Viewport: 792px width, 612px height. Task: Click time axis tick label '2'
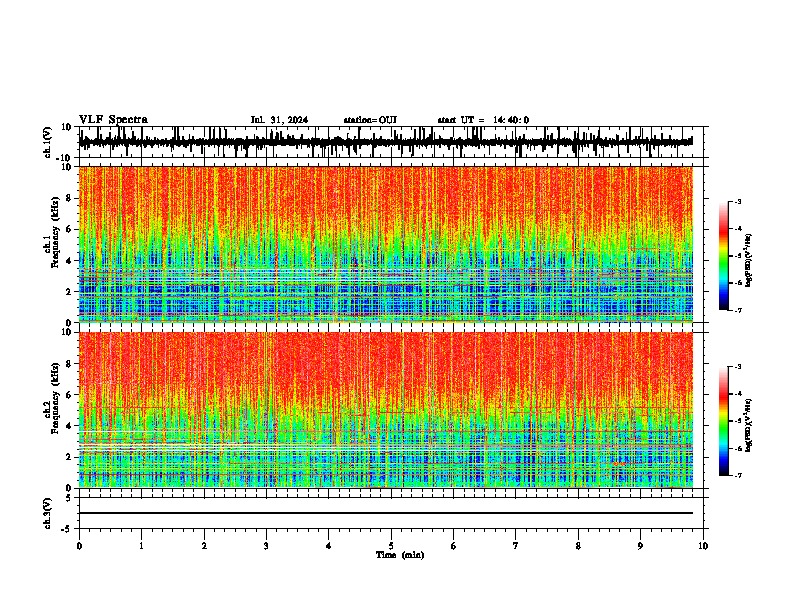pyautogui.click(x=204, y=546)
